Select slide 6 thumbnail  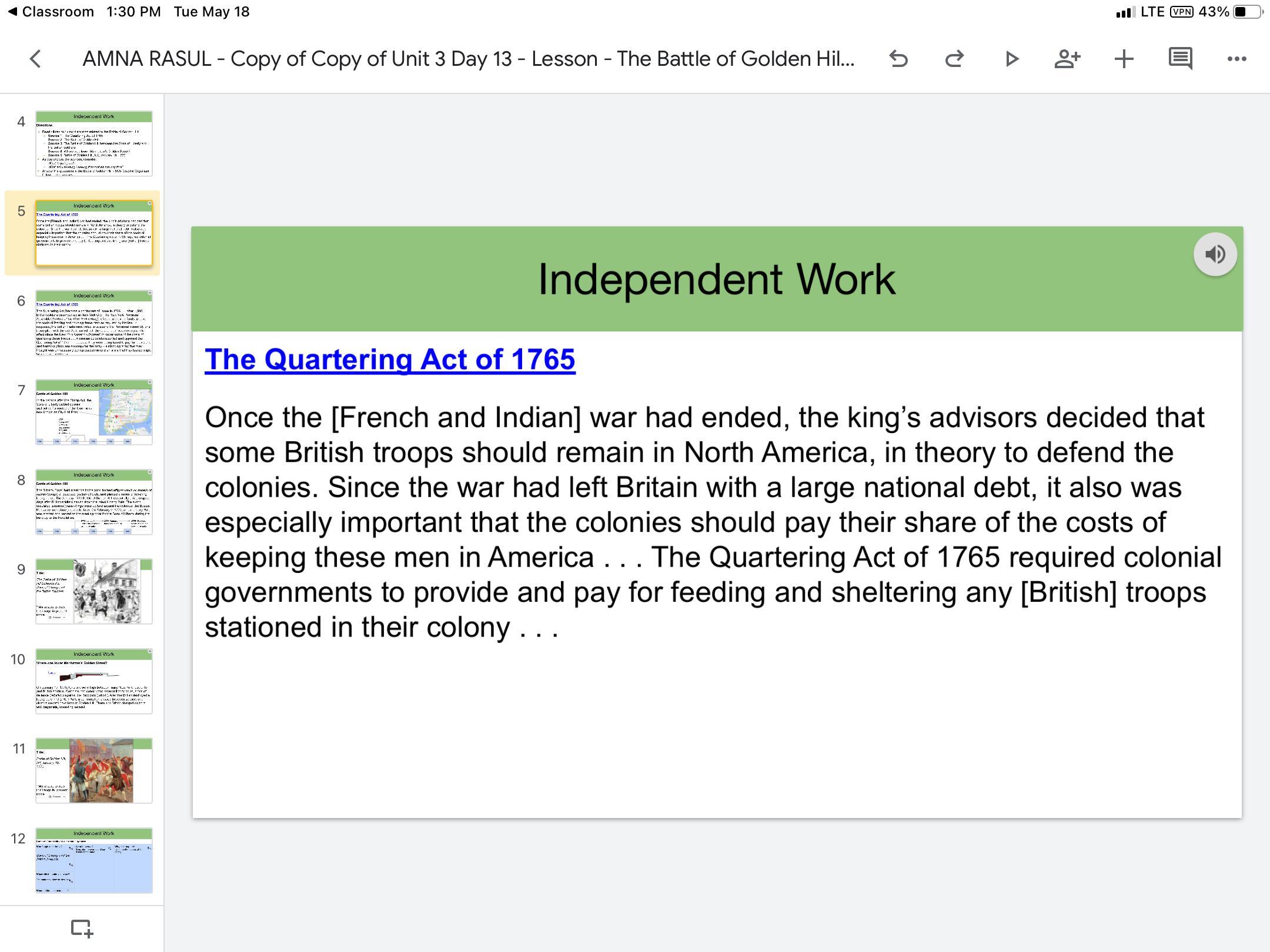tap(94, 323)
